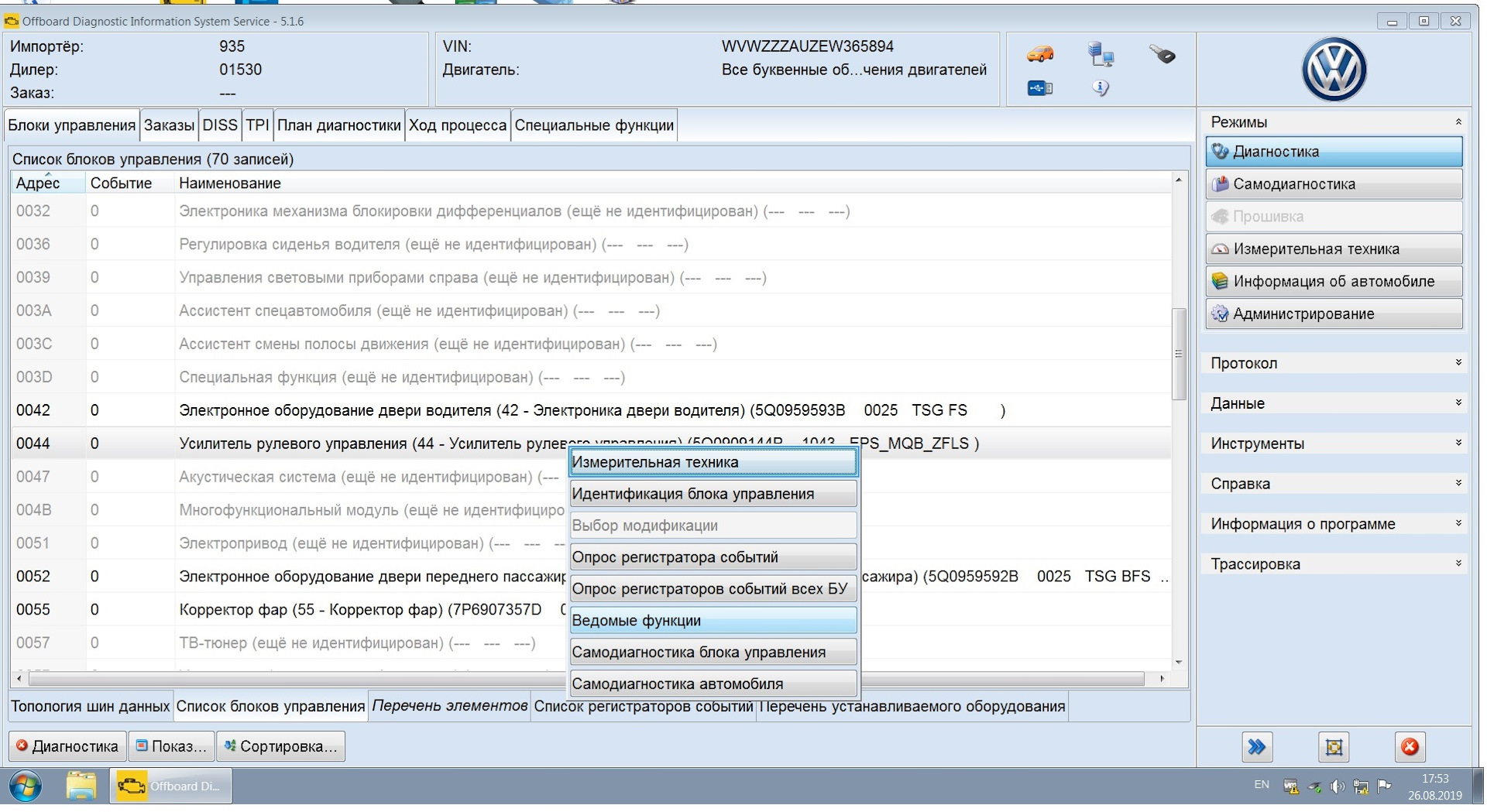The height and width of the screenshot is (812, 1487).
Task: Click the Показ… button
Action: click(171, 747)
